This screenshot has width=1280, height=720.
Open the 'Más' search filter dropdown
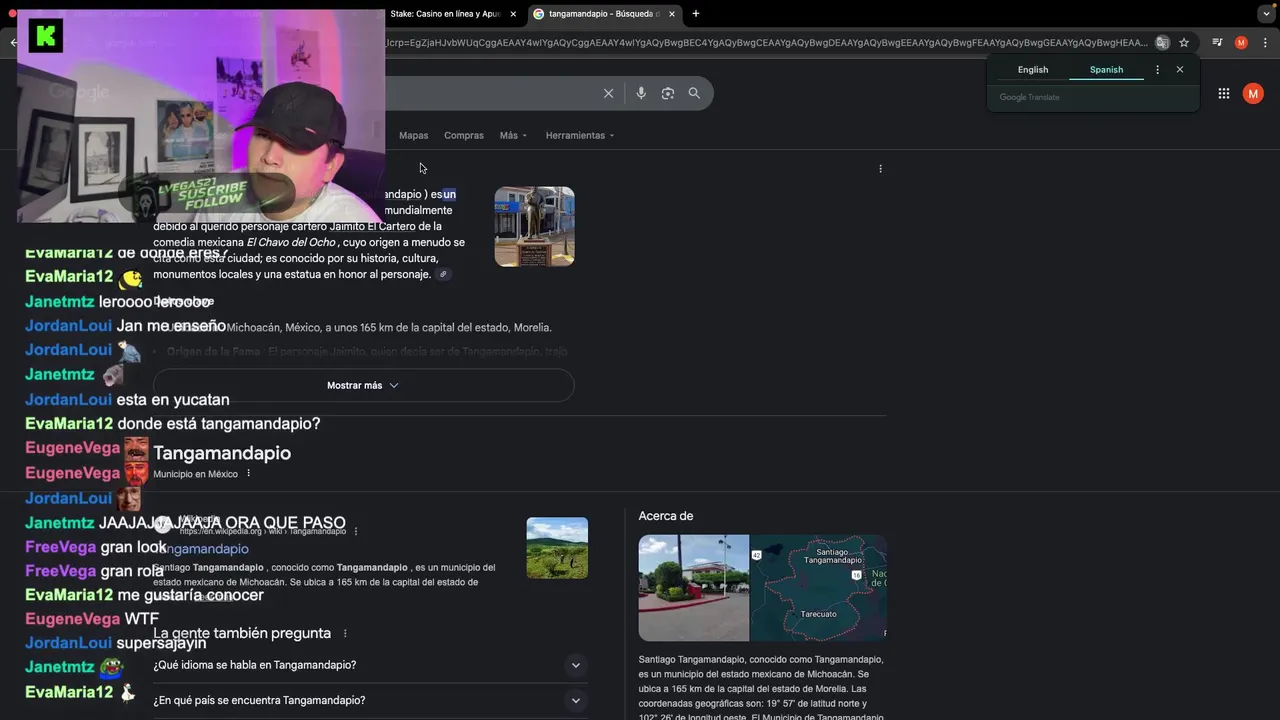[513, 135]
